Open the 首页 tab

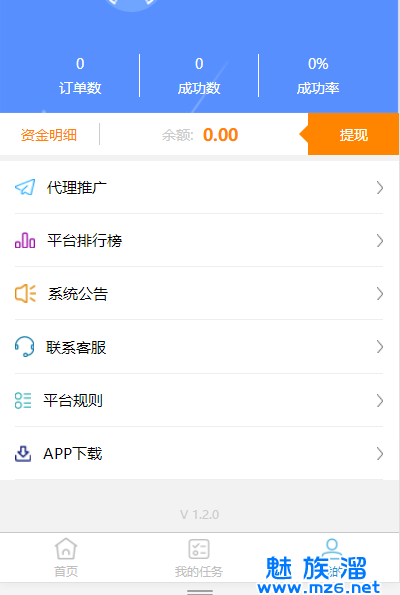pyautogui.click(x=66, y=557)
